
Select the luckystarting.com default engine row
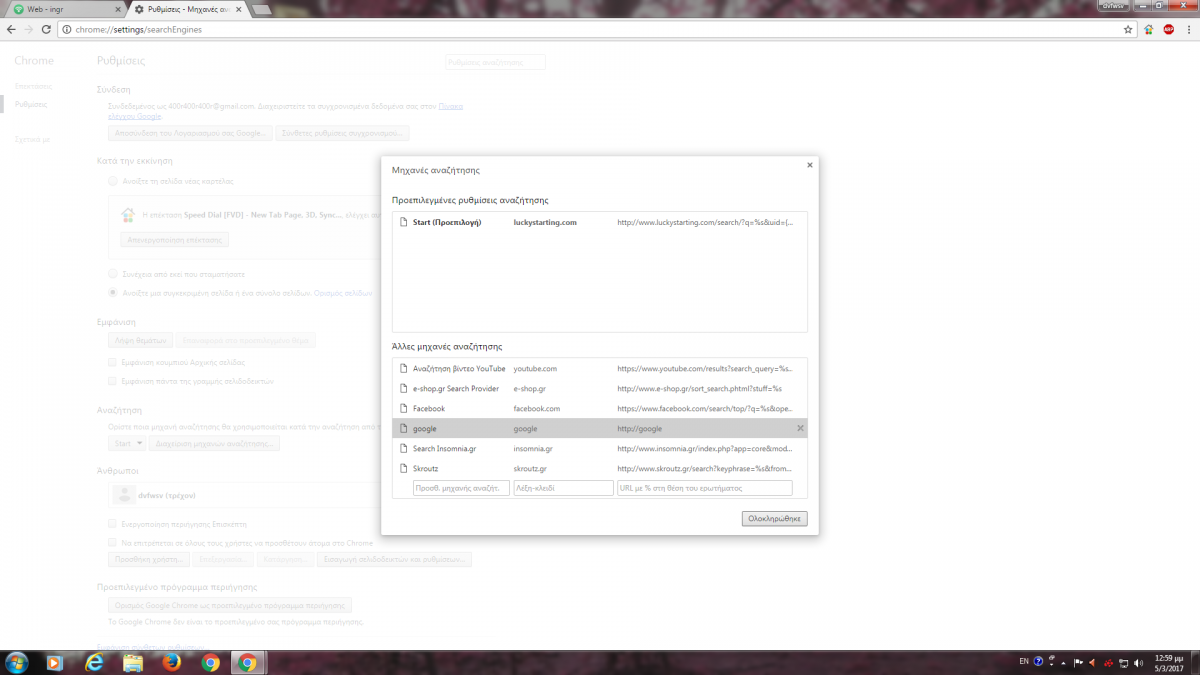(x=600, y=222)
